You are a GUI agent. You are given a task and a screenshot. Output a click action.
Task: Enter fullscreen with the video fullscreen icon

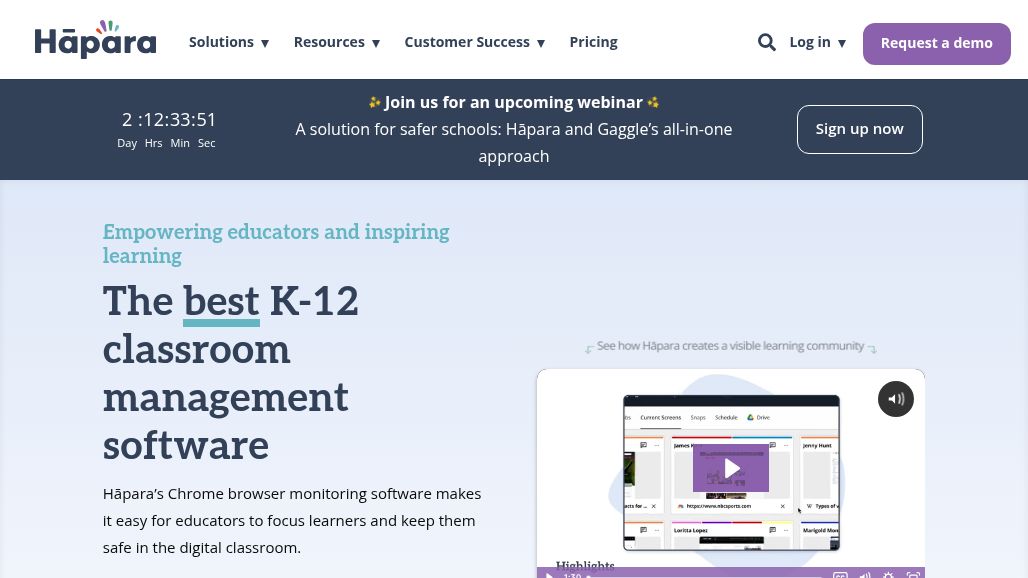coord(913,575)
